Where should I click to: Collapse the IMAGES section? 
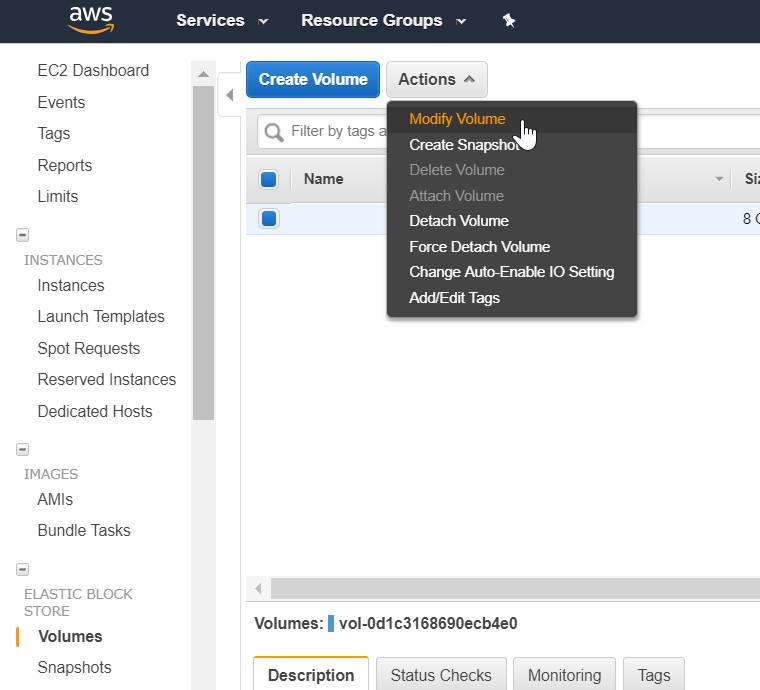click(22, 449)
